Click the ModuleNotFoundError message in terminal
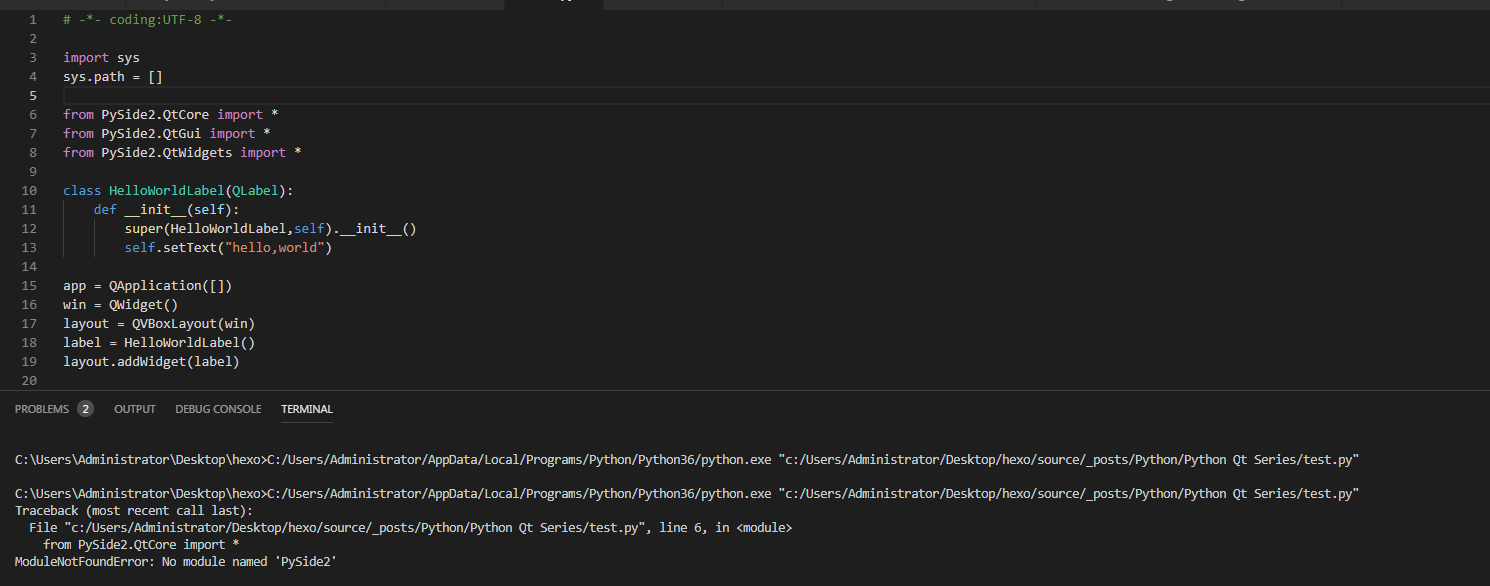The height and width of the screenshot is (586, 1490). 176,562
